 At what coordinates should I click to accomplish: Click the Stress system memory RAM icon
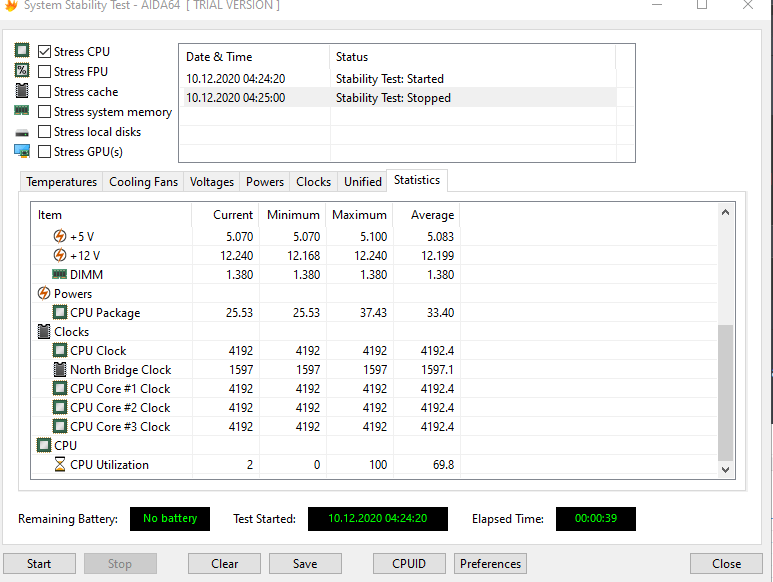(x=22, y=110)
